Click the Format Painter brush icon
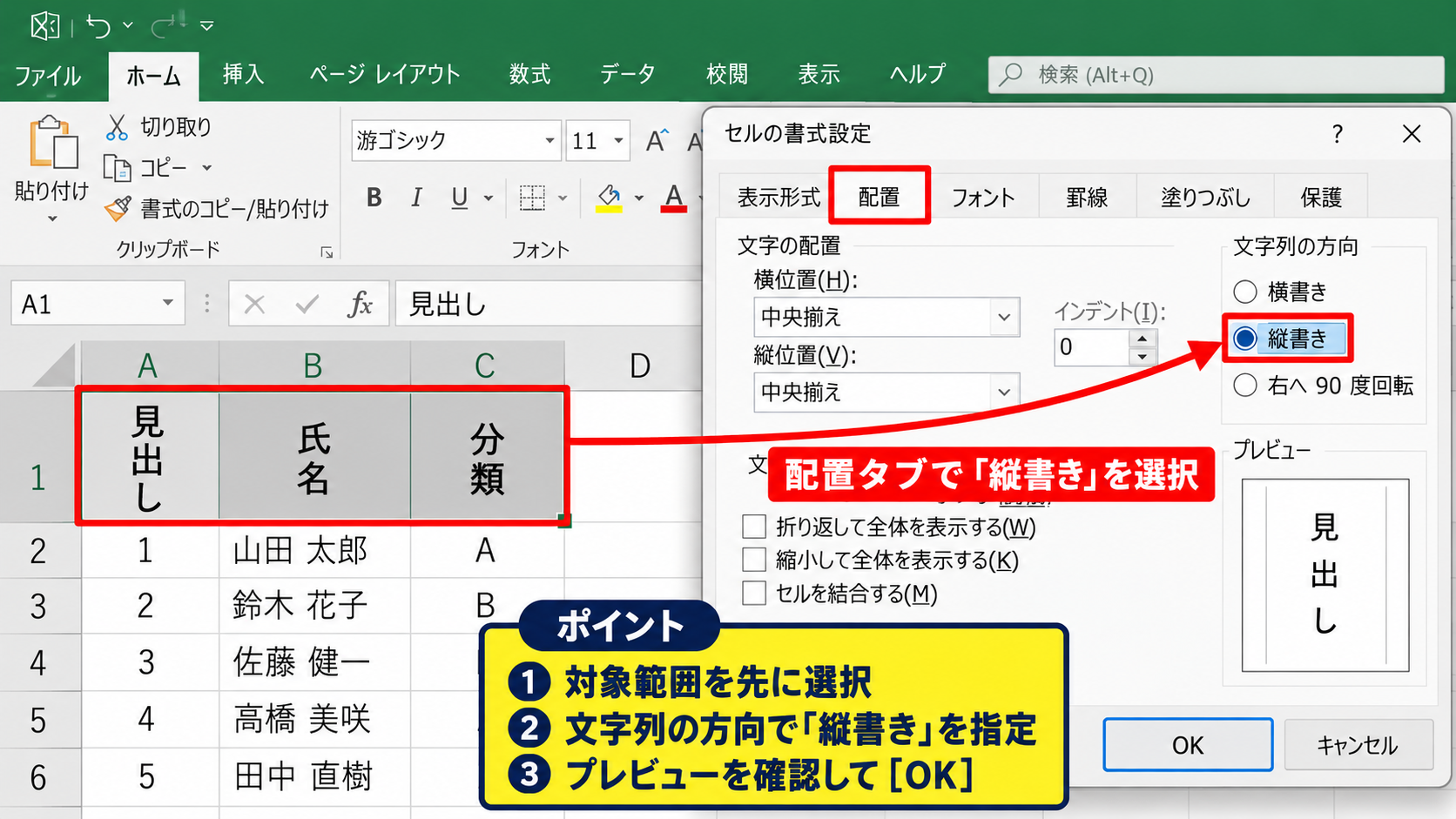 point(118,209)
